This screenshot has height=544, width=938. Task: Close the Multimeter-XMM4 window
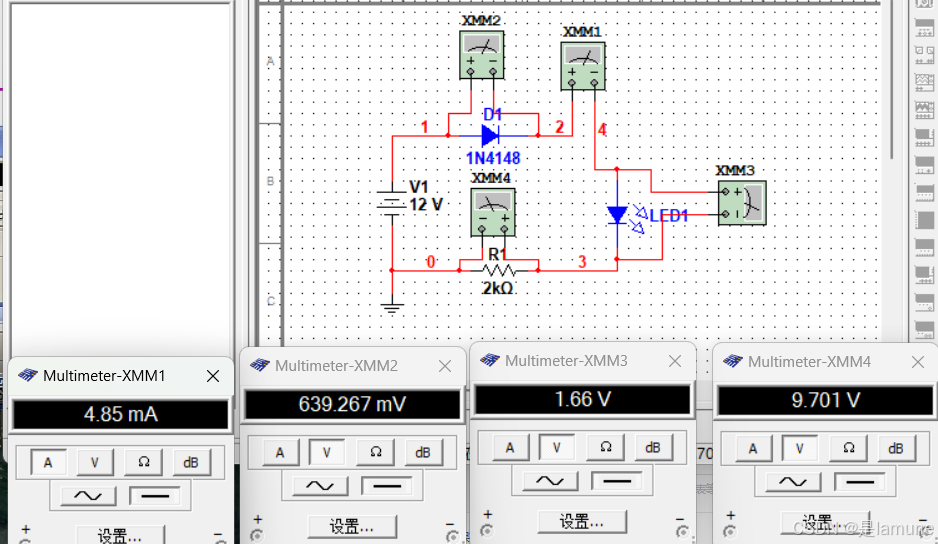coord(918,362)
